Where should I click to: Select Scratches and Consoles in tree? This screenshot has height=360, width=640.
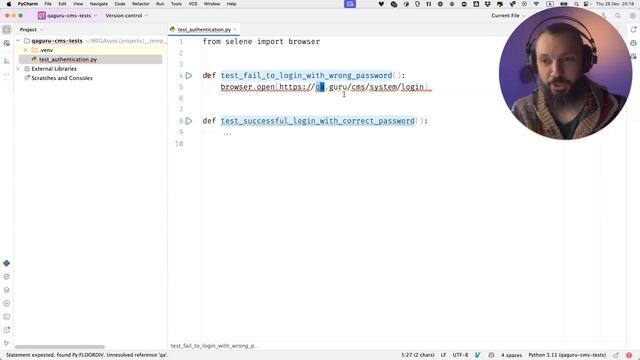click(x=62, y=78)
